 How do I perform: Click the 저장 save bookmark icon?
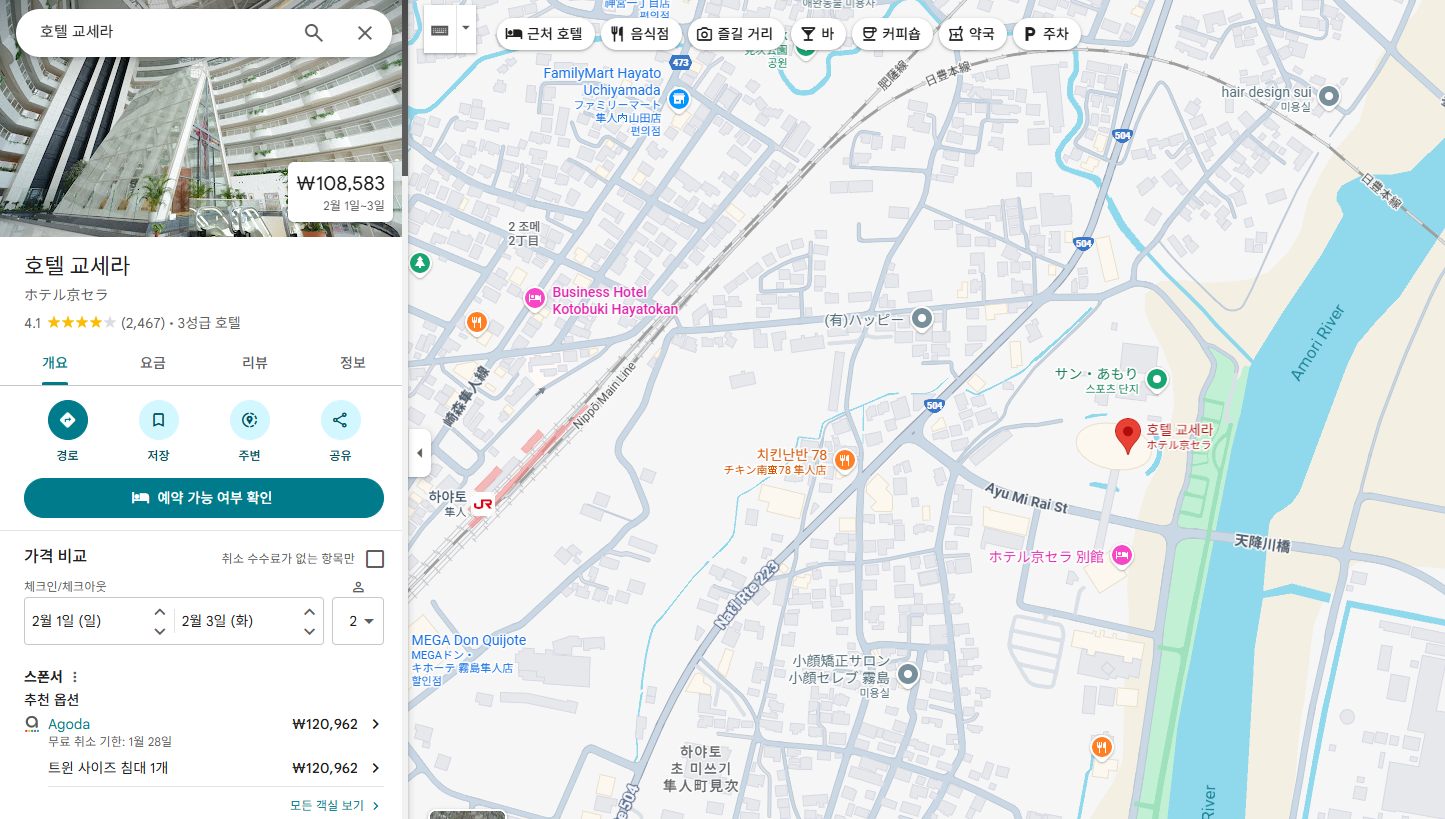click(158, 420)
